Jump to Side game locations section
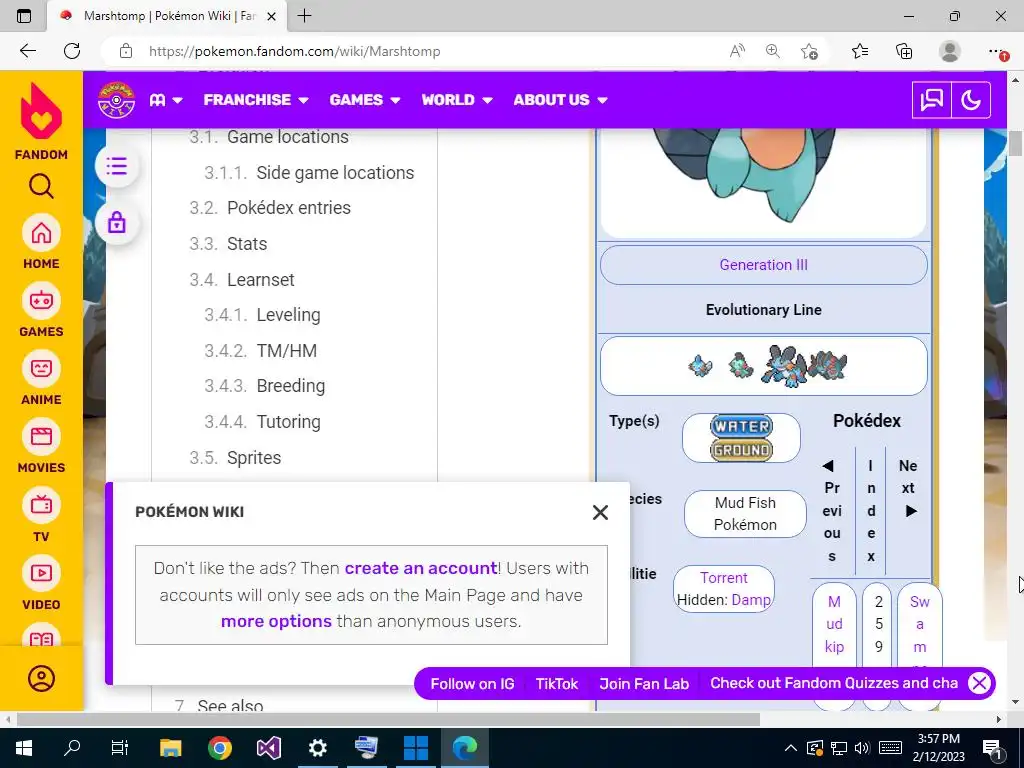The image size is (1024, 768). 335,173
